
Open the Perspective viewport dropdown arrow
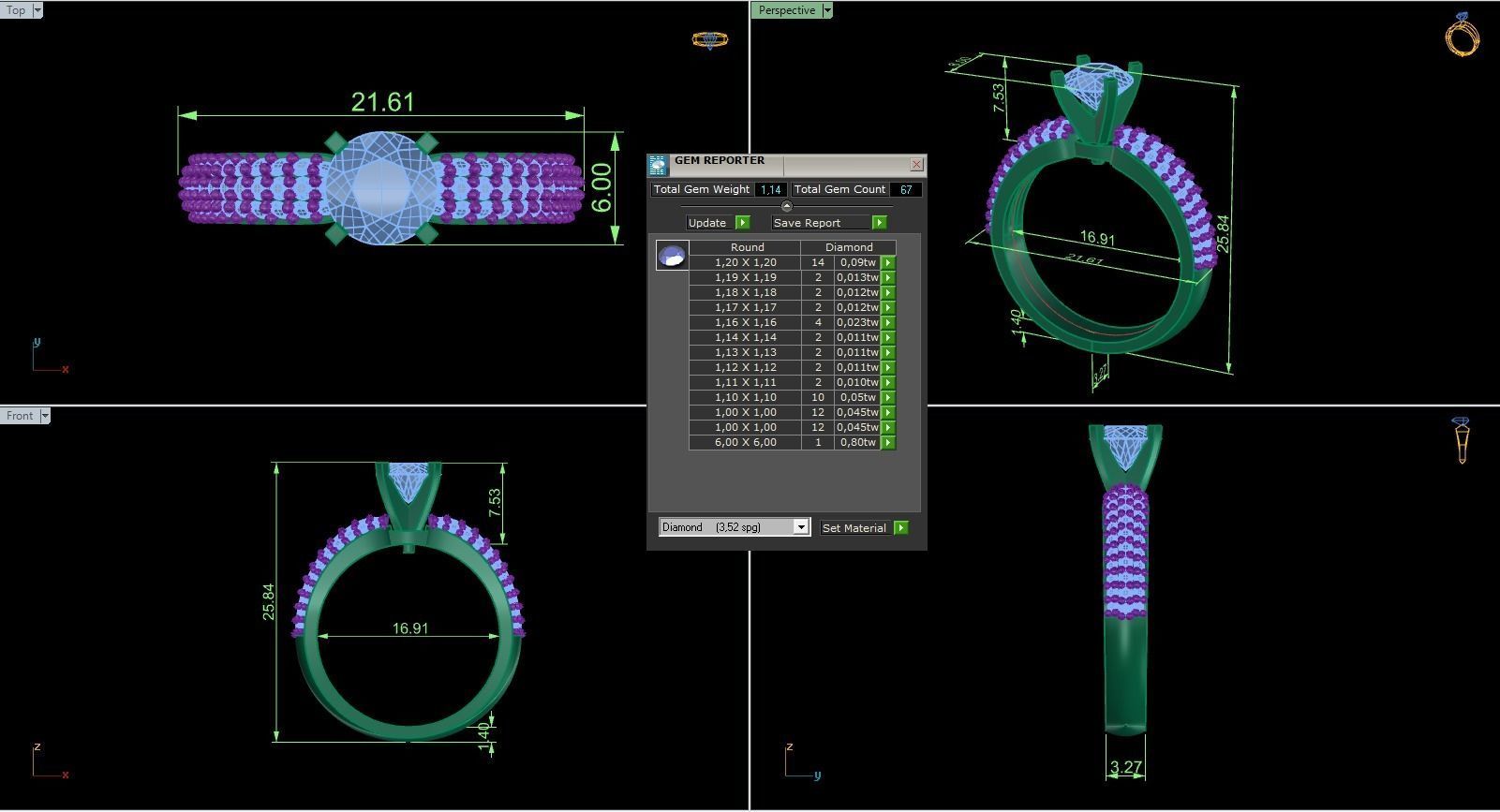point(826,10)
